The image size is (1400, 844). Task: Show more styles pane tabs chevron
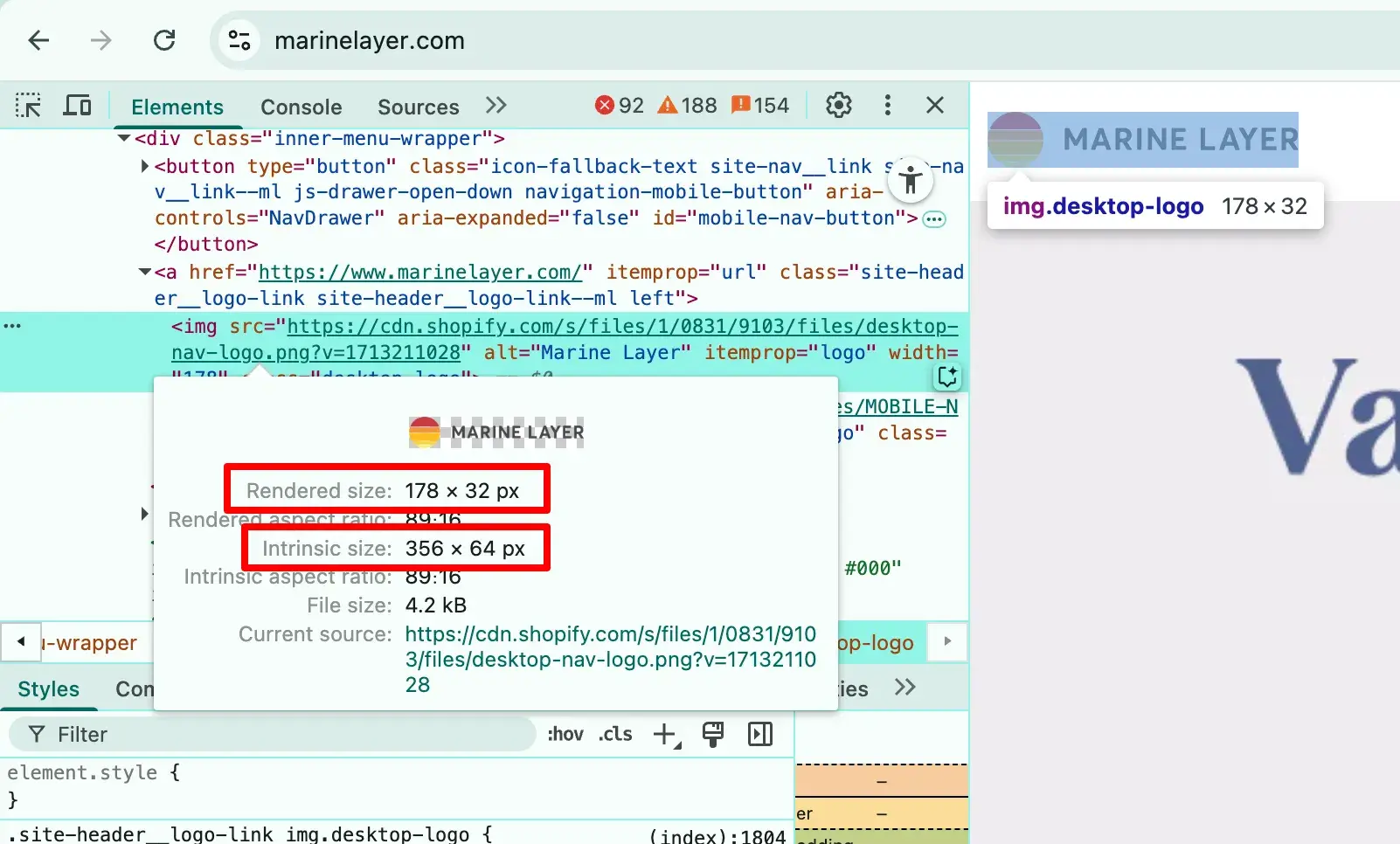905,688
